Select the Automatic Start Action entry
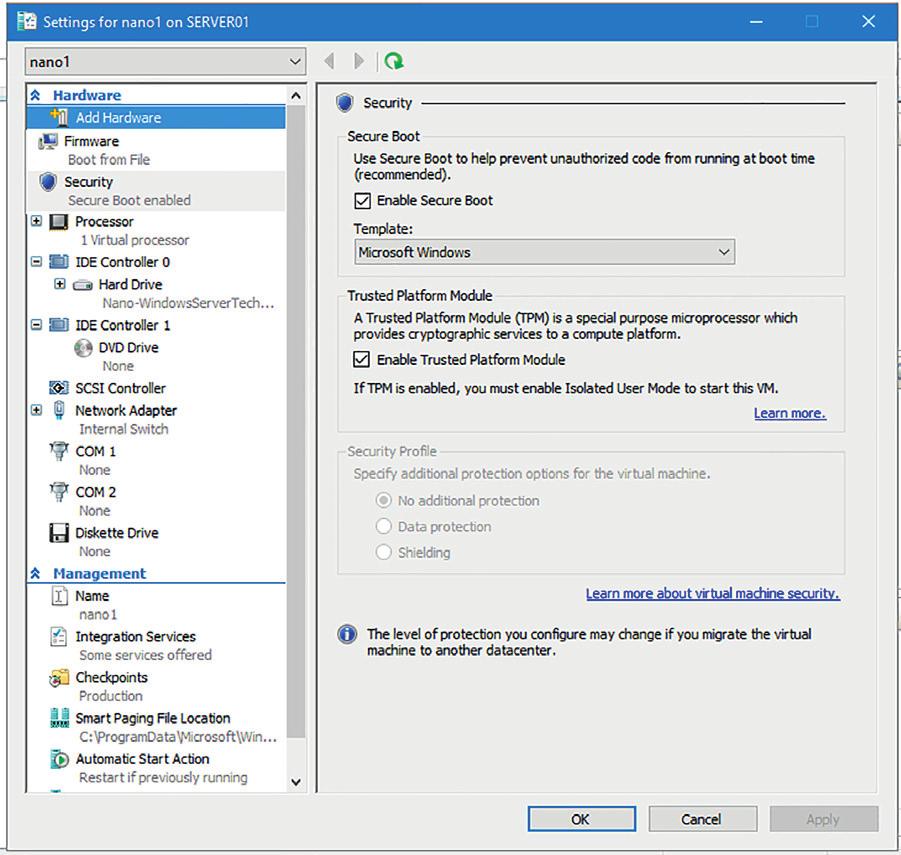Viewport: 901px width, 855px height. pos(156,768)
